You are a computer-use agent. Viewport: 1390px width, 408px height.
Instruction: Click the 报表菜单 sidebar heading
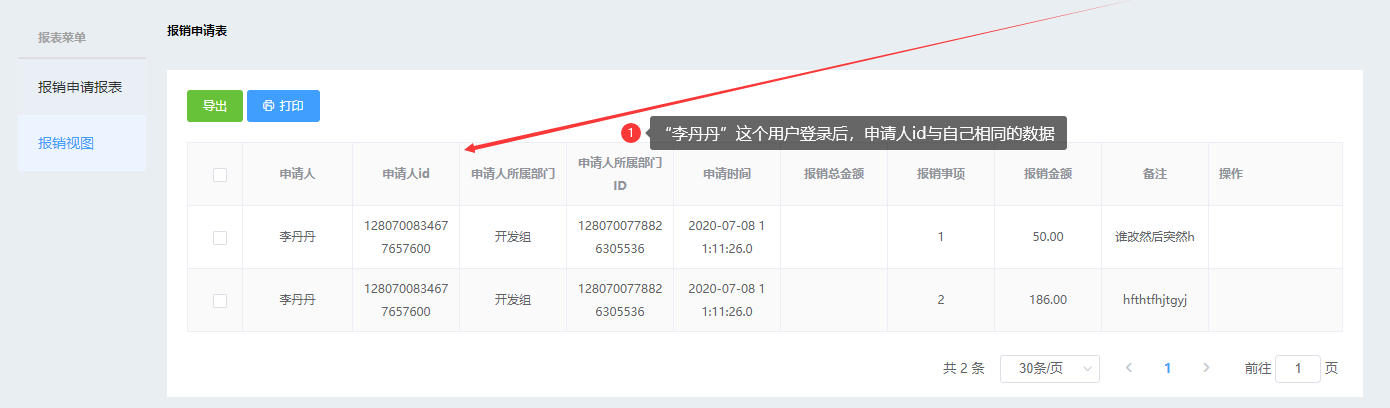click(x=62, y=38)
